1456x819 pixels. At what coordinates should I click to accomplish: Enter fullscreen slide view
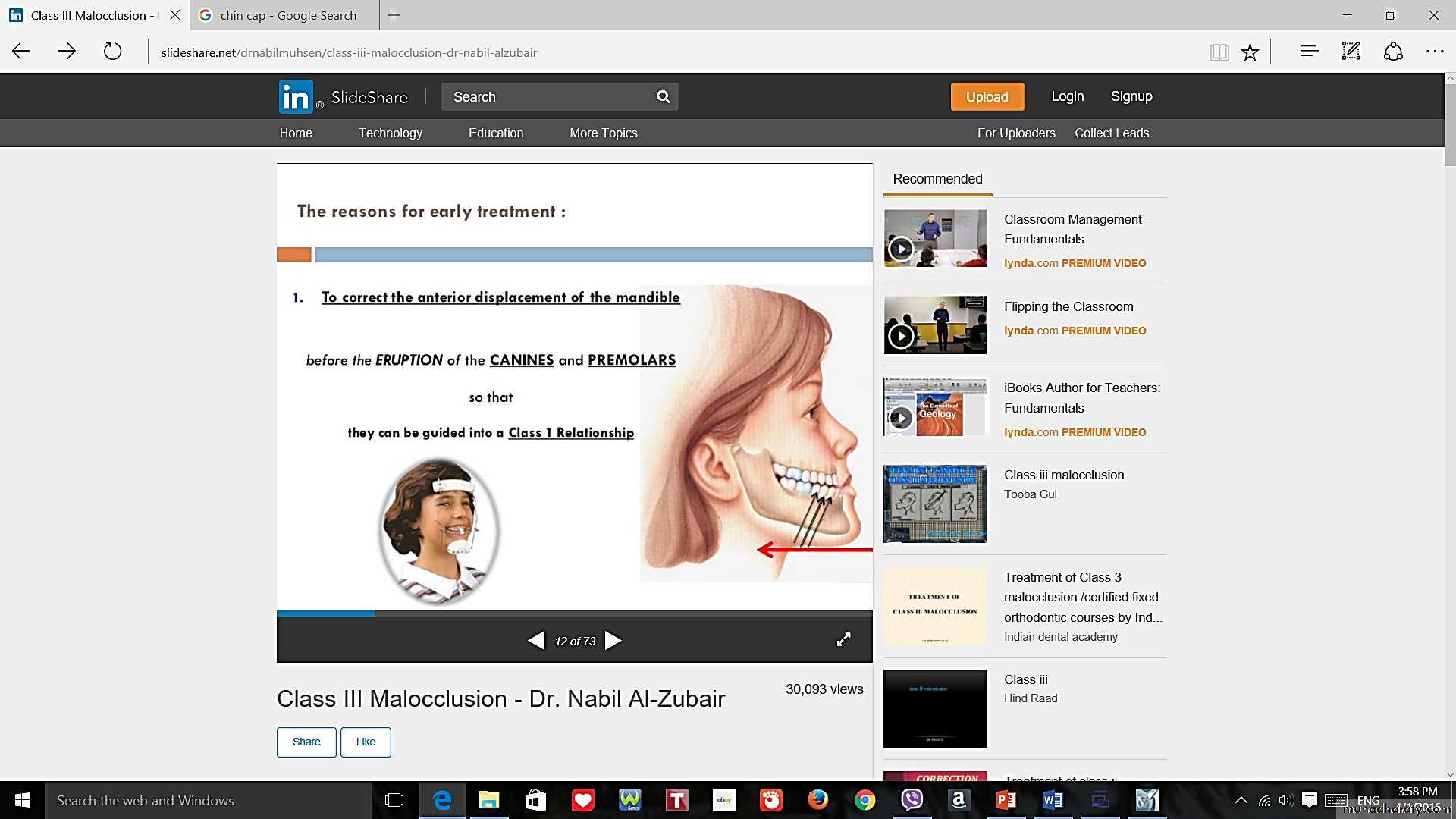pos(843,639)
